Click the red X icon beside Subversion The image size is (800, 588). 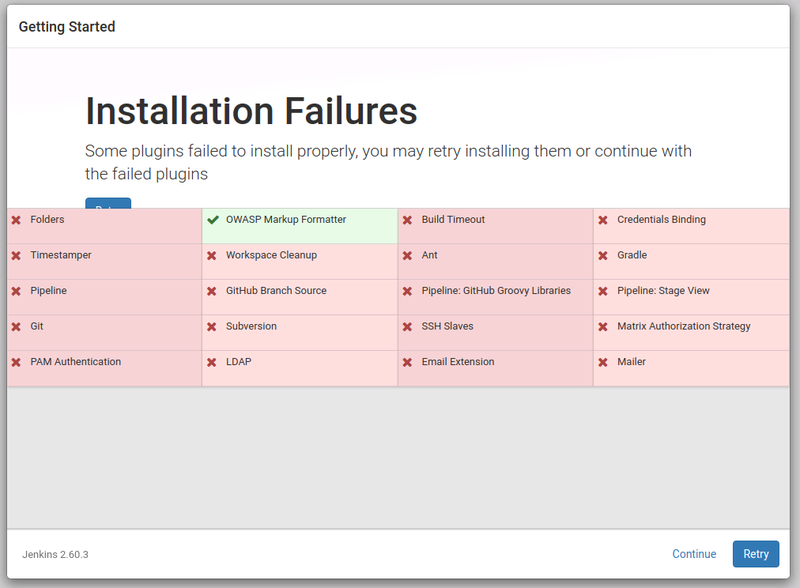click(x=212, y=327)
